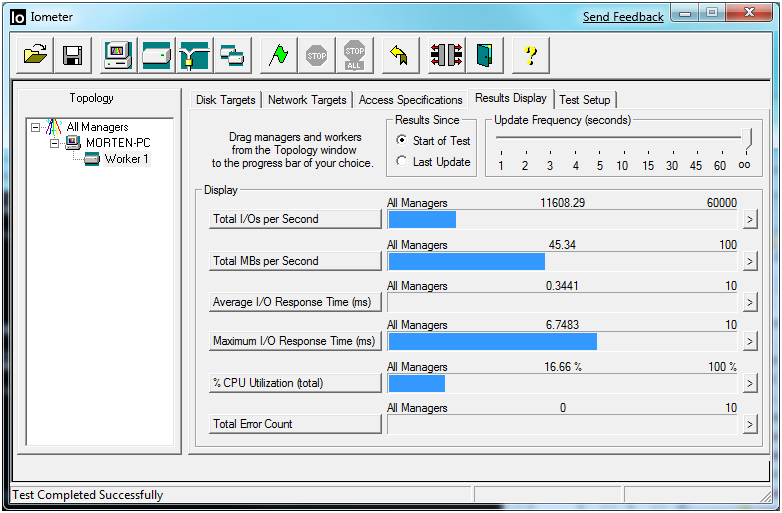
Task: Select Worker 1 in topology tree
Action: point(126,159)
